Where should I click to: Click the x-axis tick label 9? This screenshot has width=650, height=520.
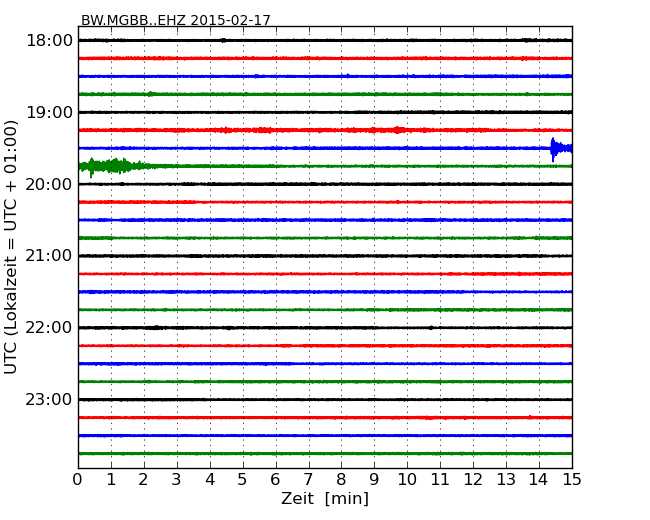(374, 480)
